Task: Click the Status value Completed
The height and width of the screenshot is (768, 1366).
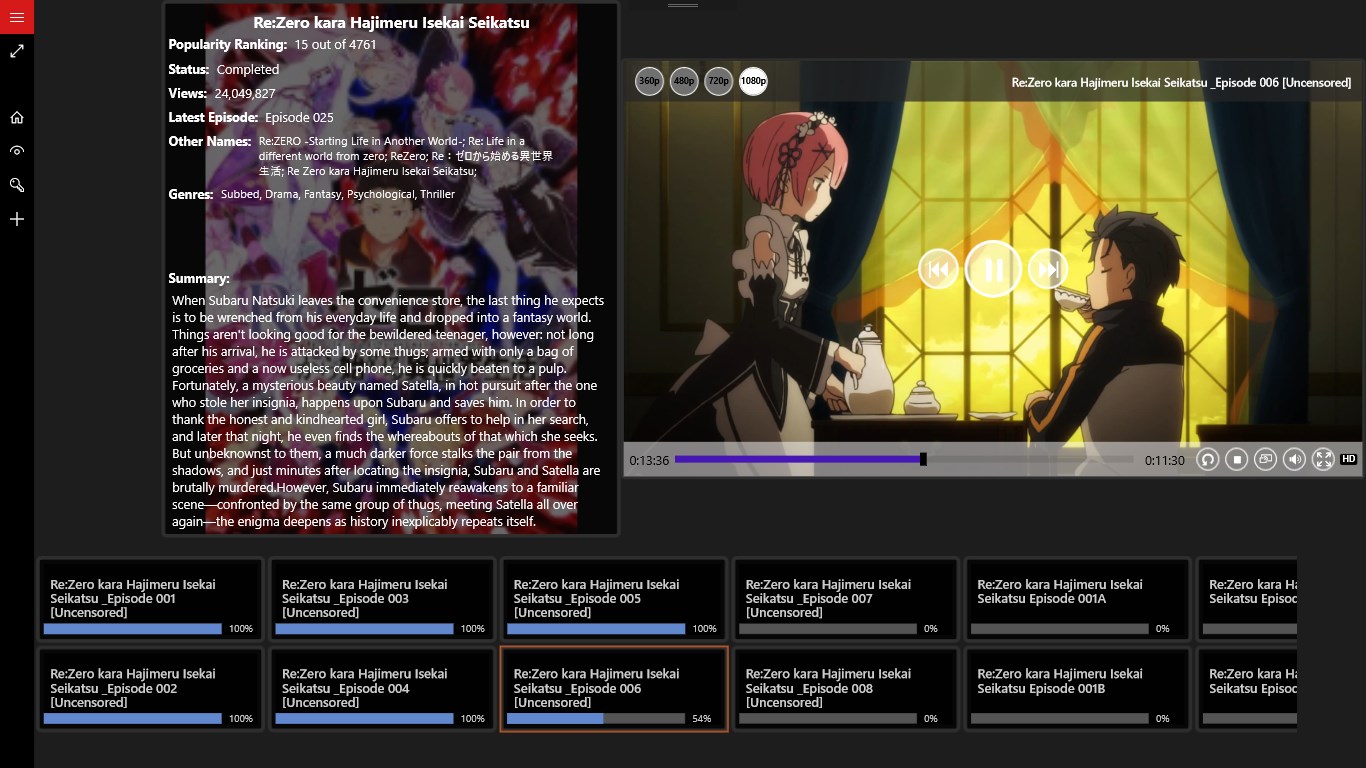Action: tap(248, 70)
